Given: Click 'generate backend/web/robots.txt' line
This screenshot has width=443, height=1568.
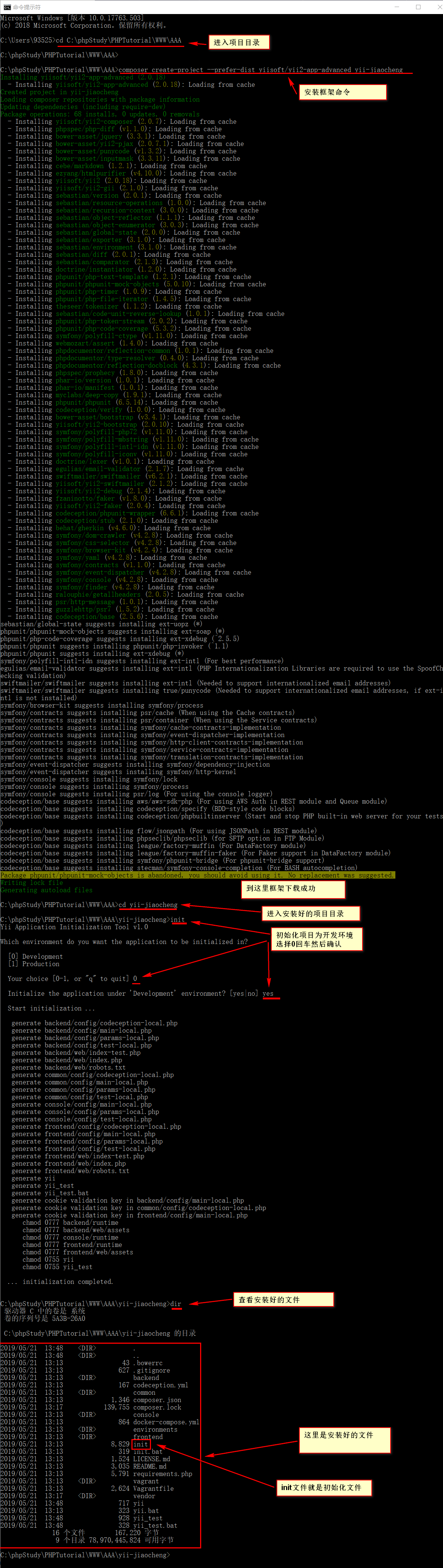Looking at the screenshot, I should [68, 1067].
